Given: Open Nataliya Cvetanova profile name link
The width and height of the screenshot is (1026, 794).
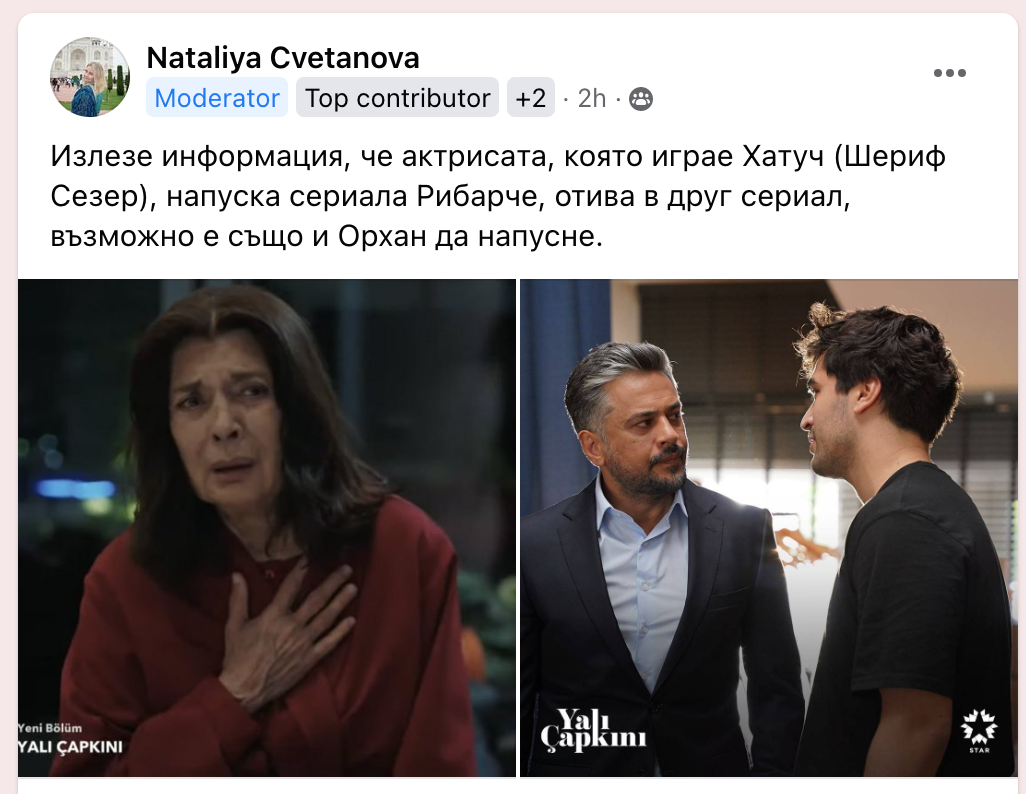Looking at the screenshot, I should coord(283,58).
